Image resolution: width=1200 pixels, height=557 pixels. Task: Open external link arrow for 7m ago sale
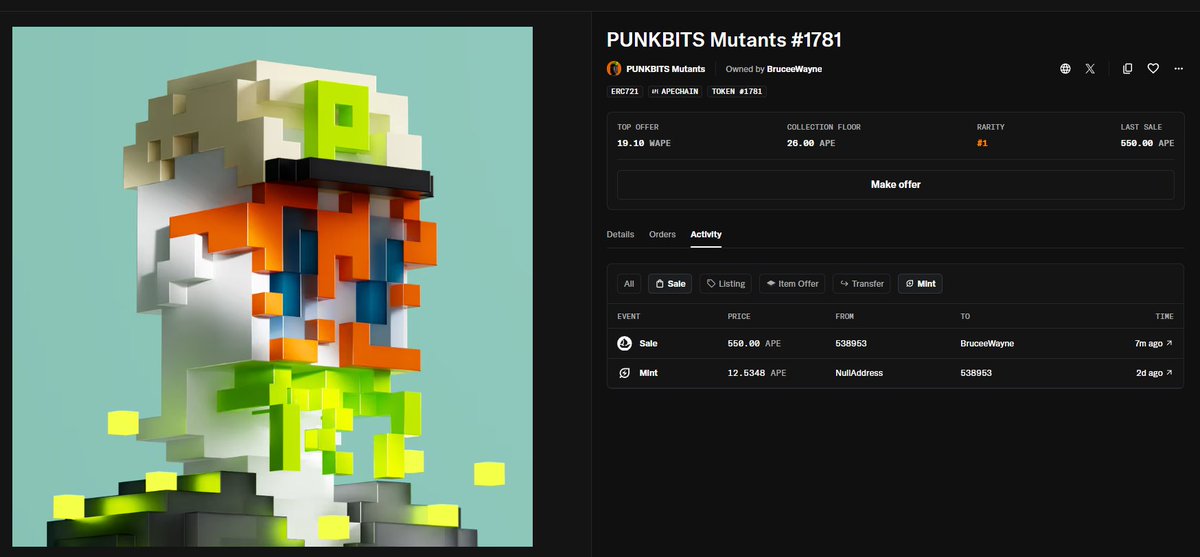coord(1169,343)
